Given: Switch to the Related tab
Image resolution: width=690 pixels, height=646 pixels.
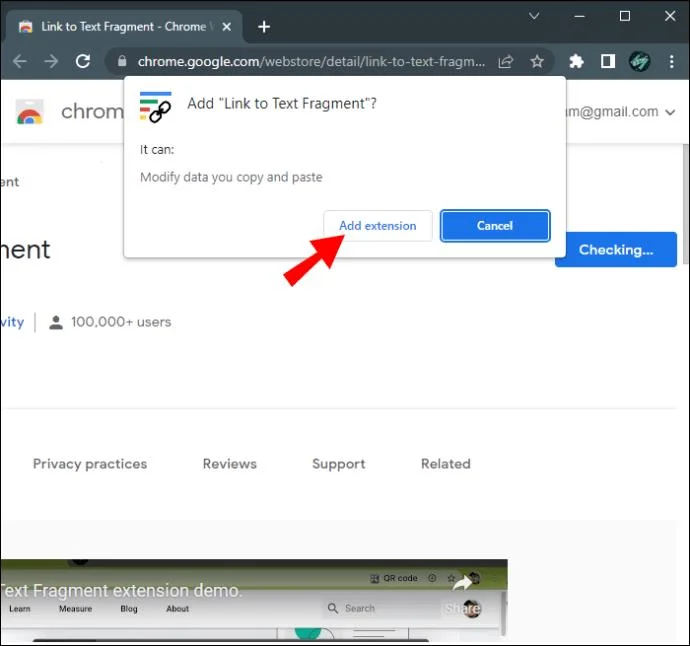Looking at the screenshot, I should 446,464.
